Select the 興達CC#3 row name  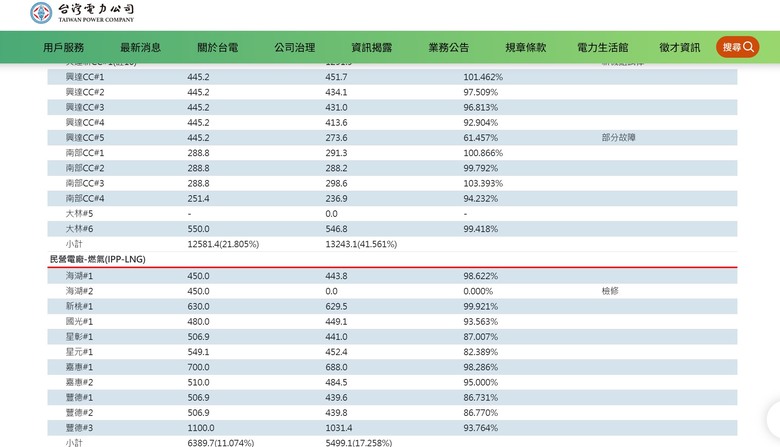(x=85, y=107)
